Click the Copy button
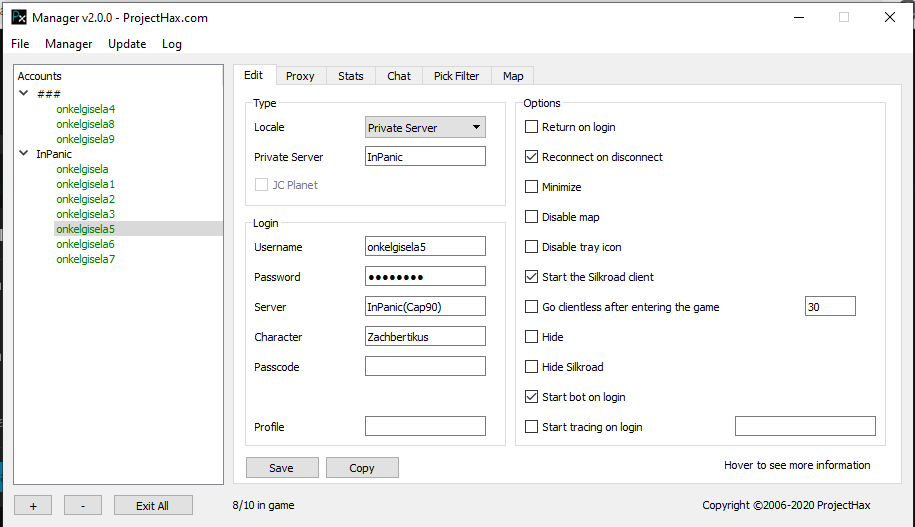This screenshot has width=915, height=527. [362, 468]
